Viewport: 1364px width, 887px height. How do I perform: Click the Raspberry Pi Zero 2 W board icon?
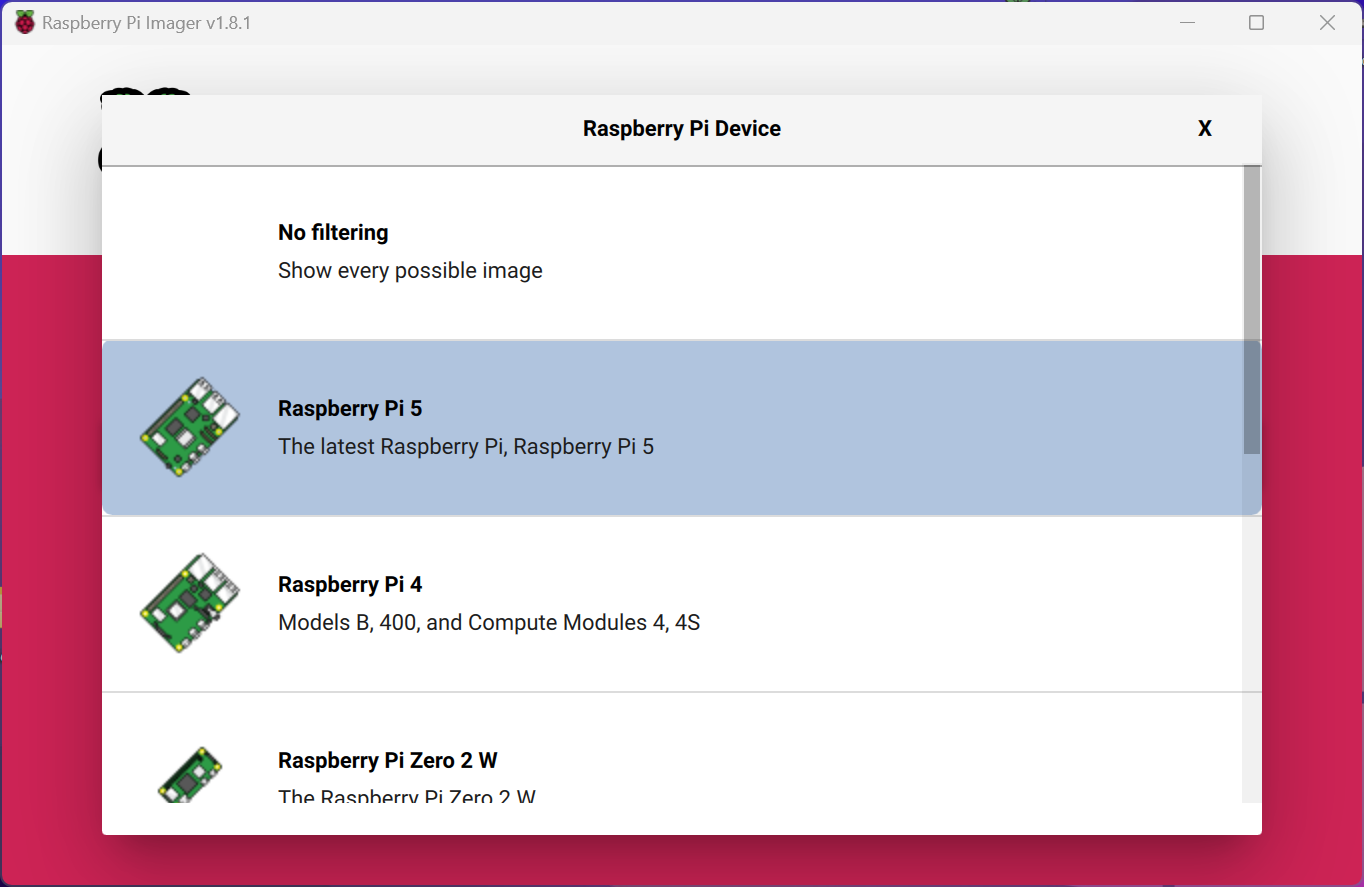click(190, 774)
